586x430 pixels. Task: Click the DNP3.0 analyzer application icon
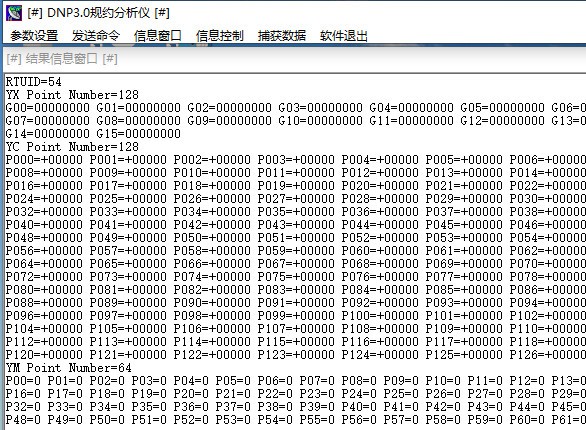(13, 13)
